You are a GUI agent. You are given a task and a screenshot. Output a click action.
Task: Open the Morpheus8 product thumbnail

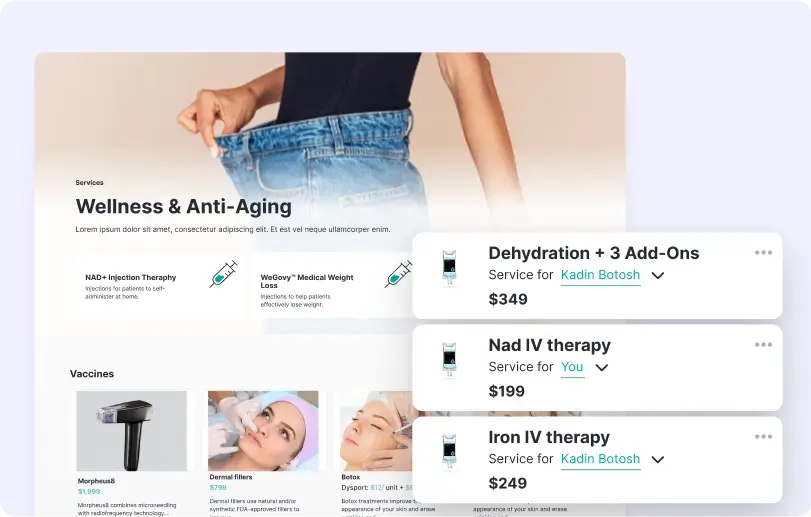coord(131,431)
